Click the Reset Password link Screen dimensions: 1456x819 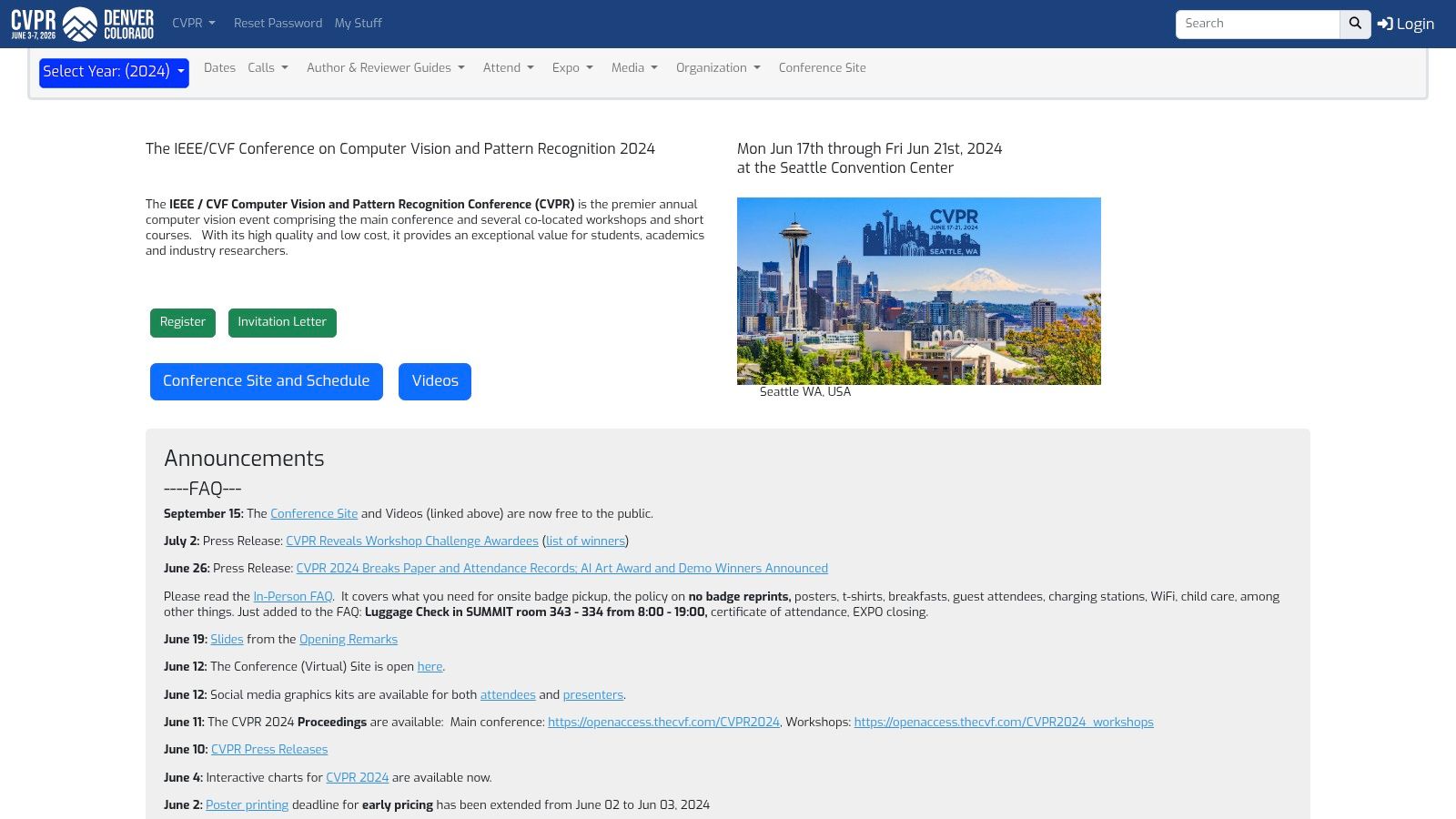278,24
